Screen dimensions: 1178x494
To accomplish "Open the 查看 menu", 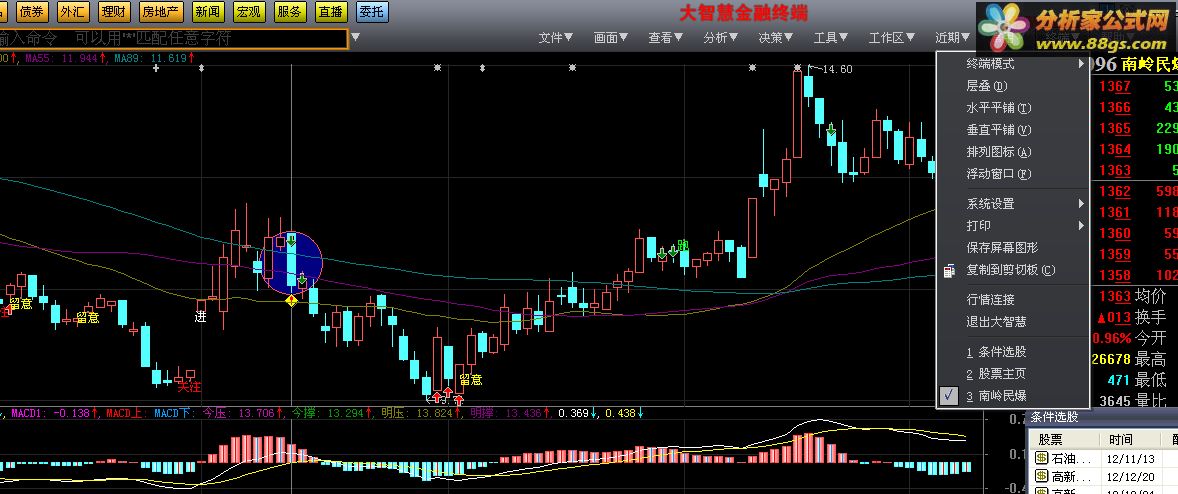I will pos(666,38).
